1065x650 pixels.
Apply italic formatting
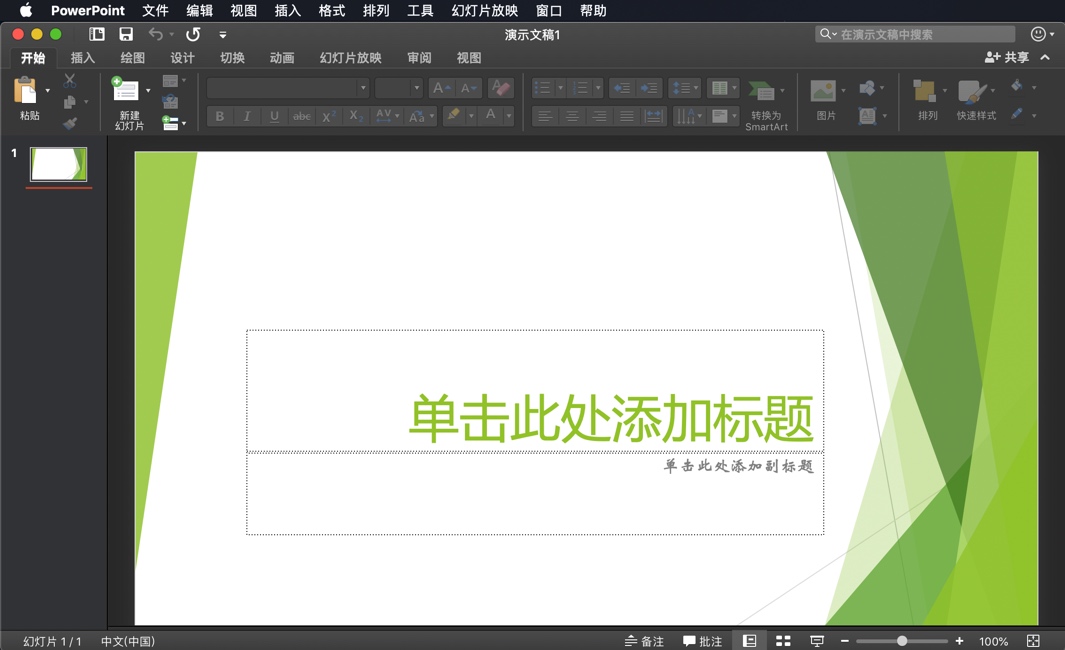[x=246, y=116]
